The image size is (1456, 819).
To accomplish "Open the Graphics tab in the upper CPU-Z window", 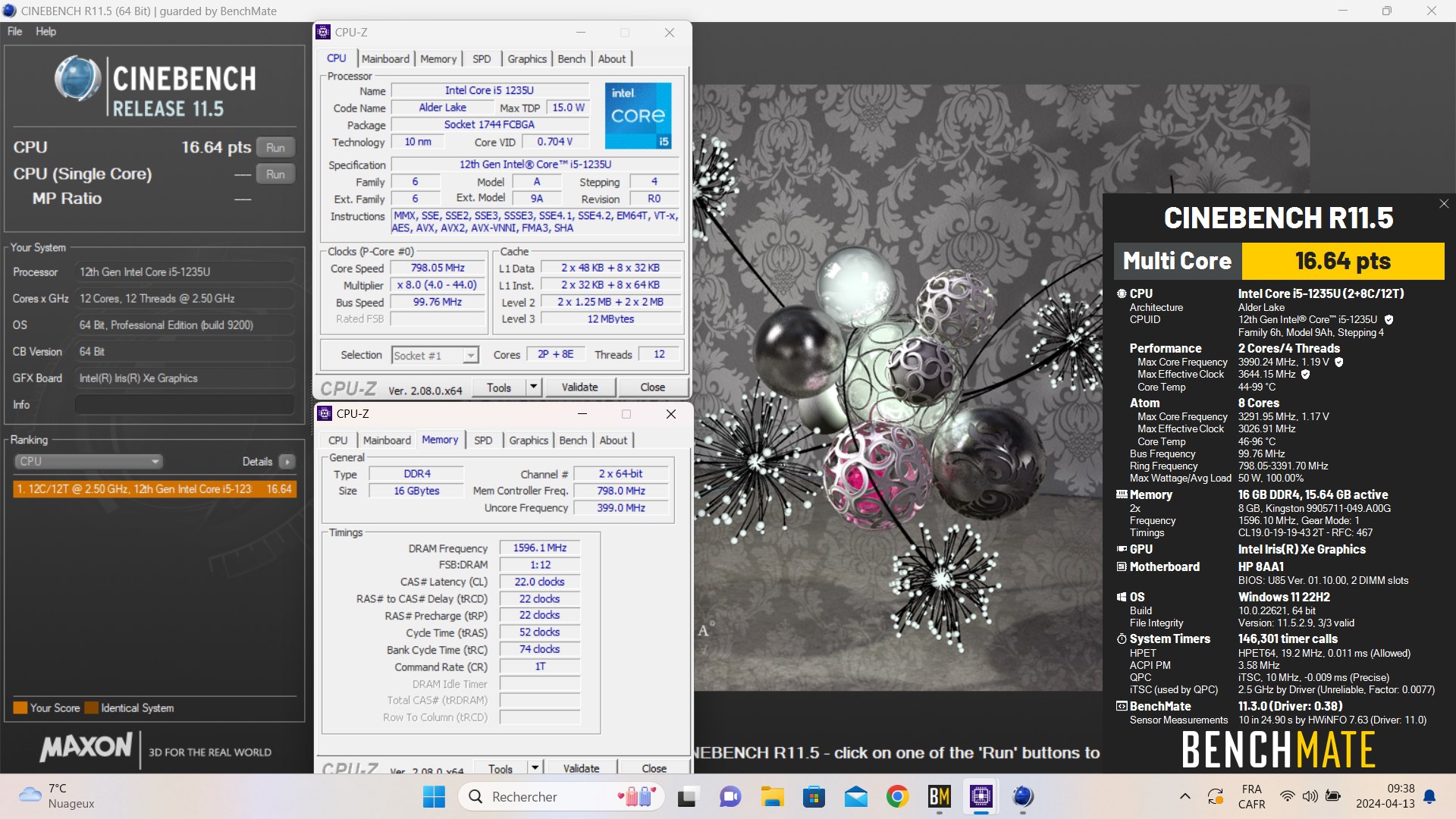I will [x=527, y=58].
